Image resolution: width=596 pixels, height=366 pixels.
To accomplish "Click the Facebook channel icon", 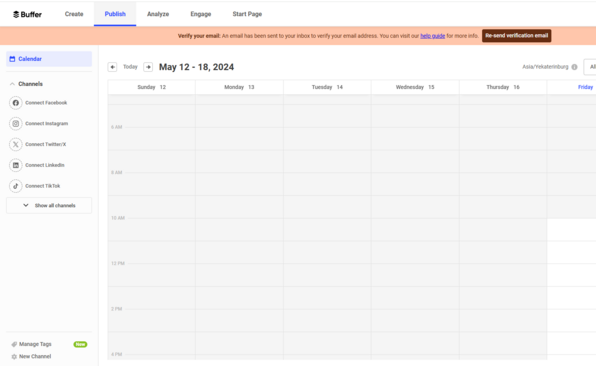I will 16,103.
